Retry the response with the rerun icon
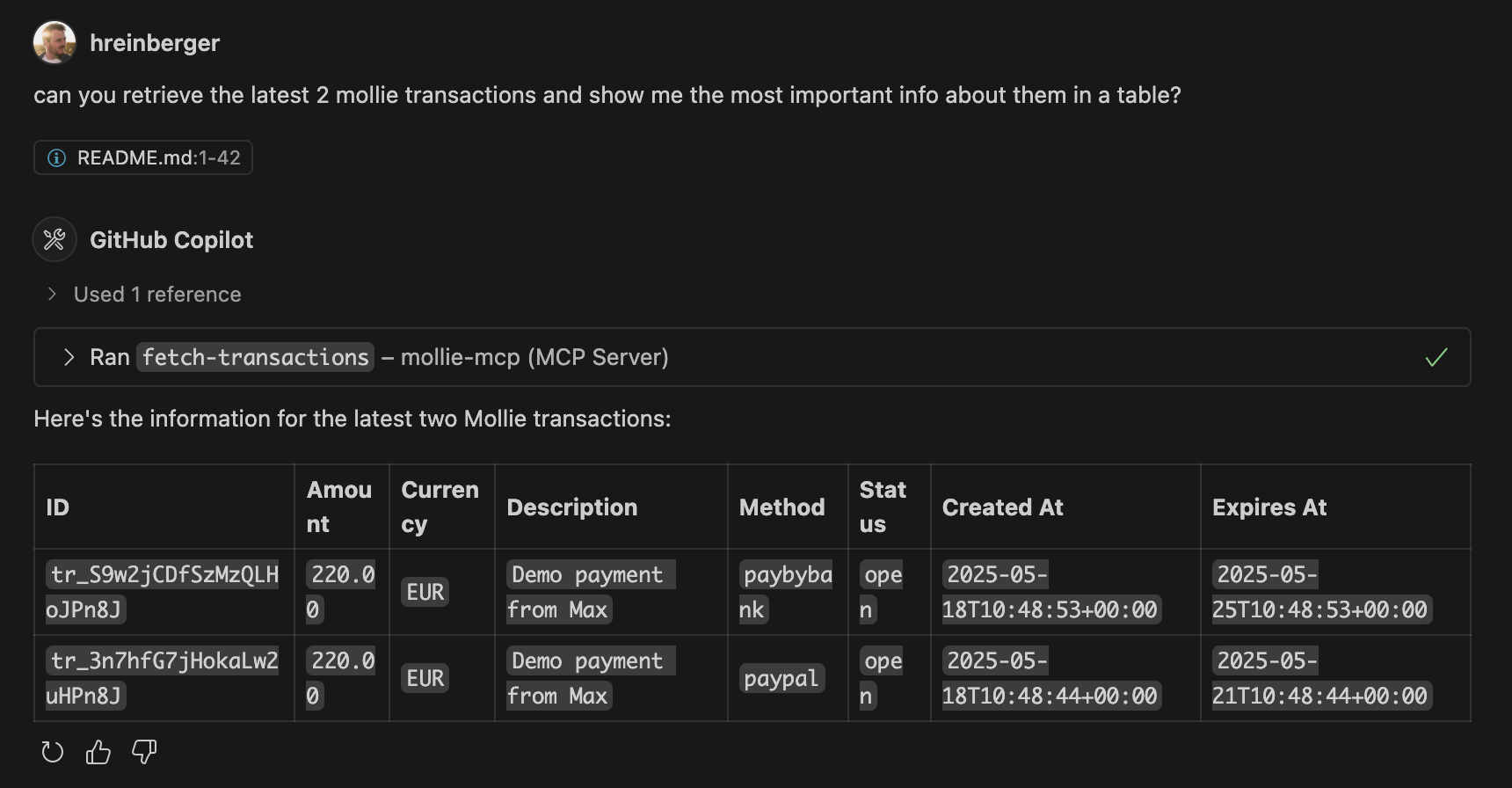Screen dimensions: 1512x788 (53, 752)
